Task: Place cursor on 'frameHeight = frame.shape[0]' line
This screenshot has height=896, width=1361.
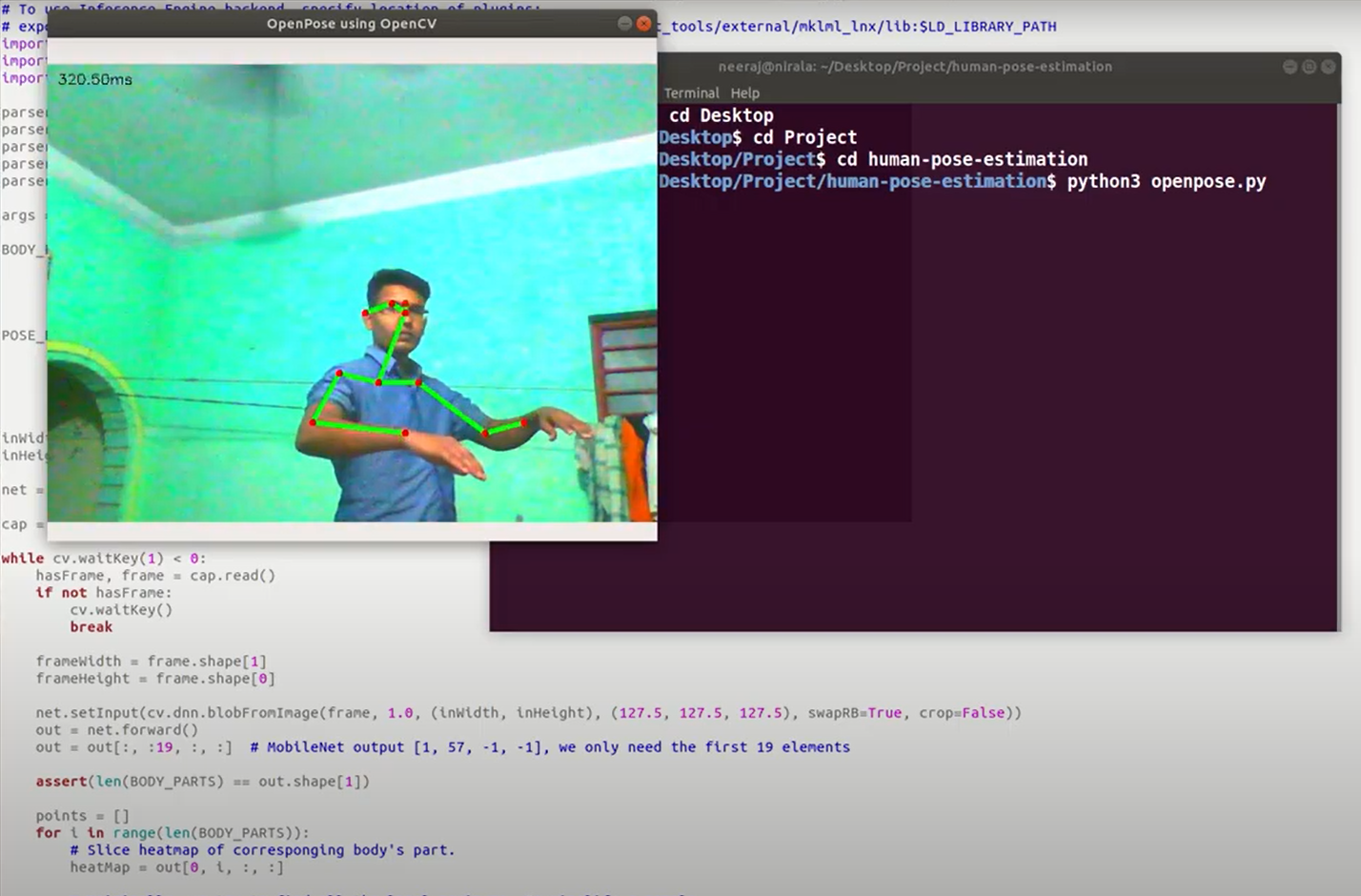Action: 155,679
